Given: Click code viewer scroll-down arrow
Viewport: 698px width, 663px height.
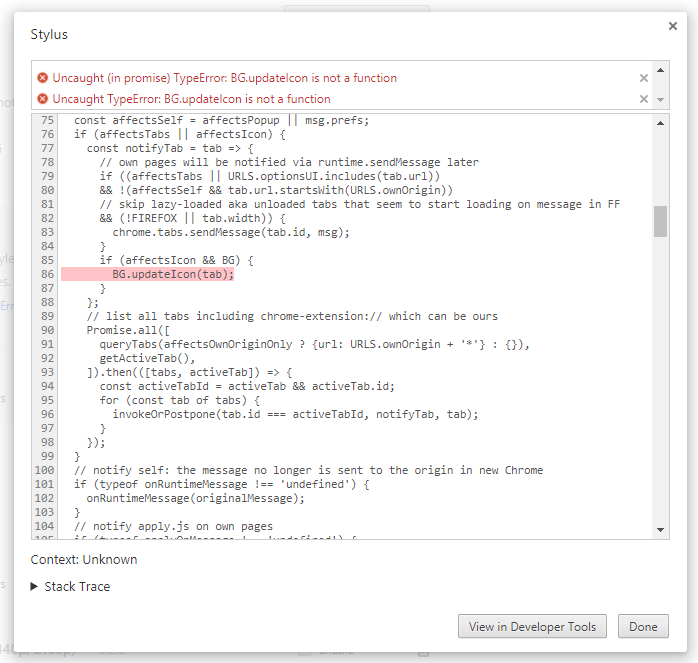Looking at the screenshot, I should click(661, 530).
